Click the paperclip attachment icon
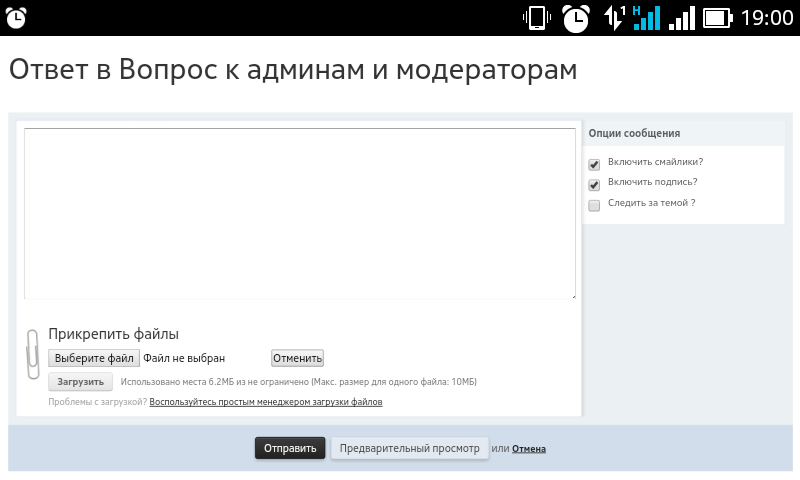 coord(32,354)
